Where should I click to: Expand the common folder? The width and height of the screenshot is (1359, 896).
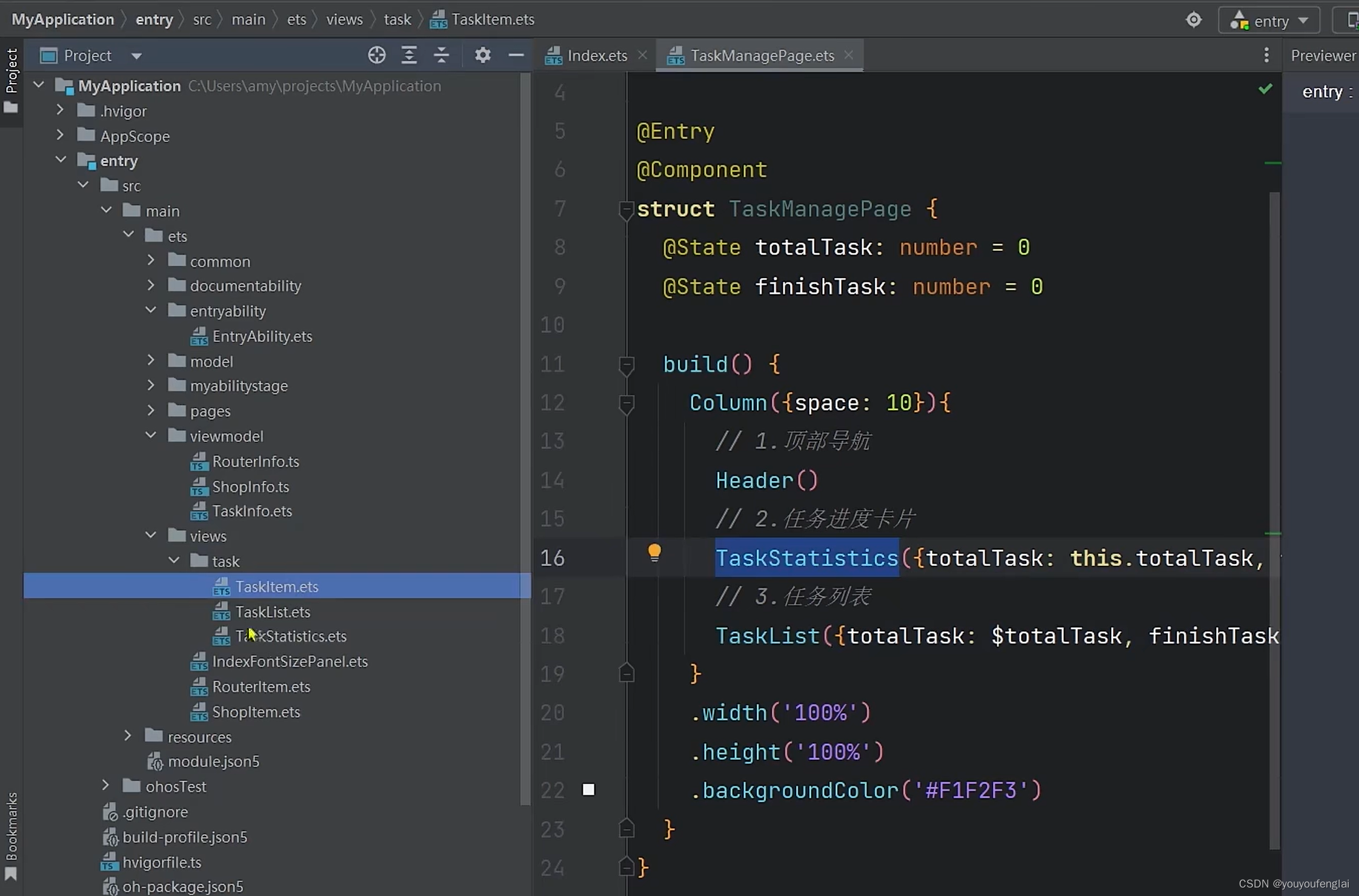coord(151,260)
